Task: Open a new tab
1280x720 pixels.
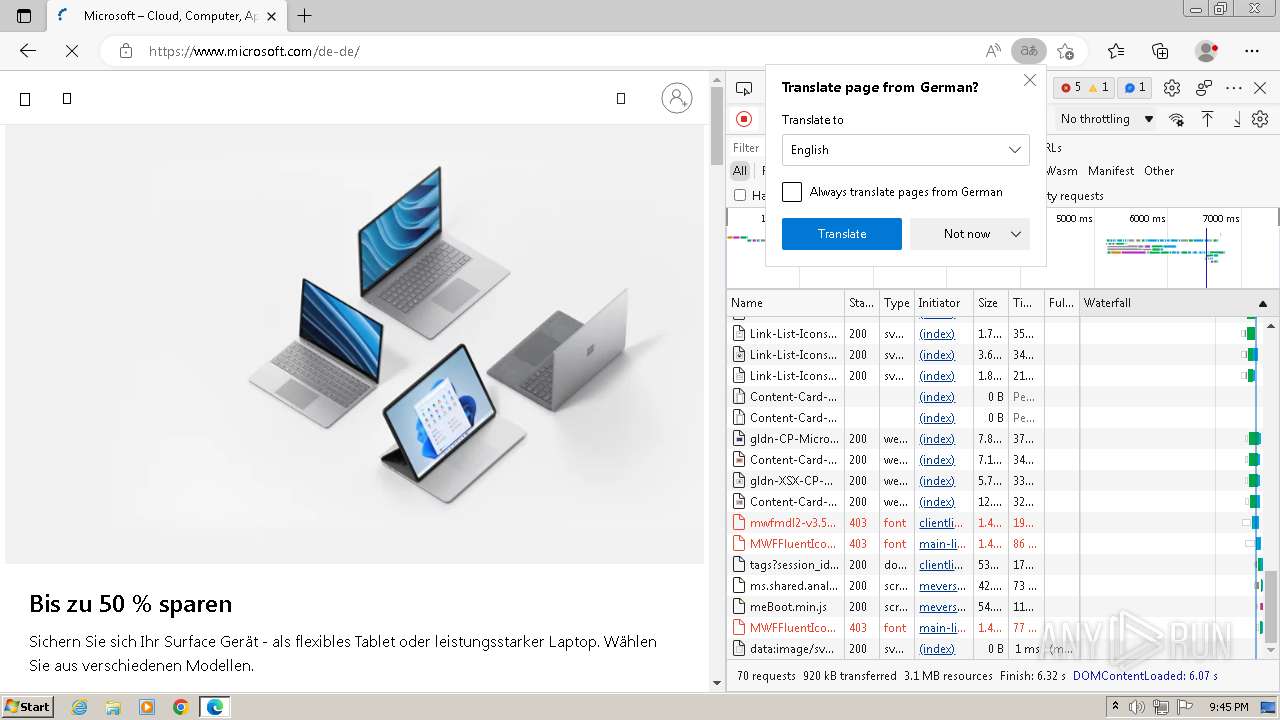Action: [x=305, y=16]
